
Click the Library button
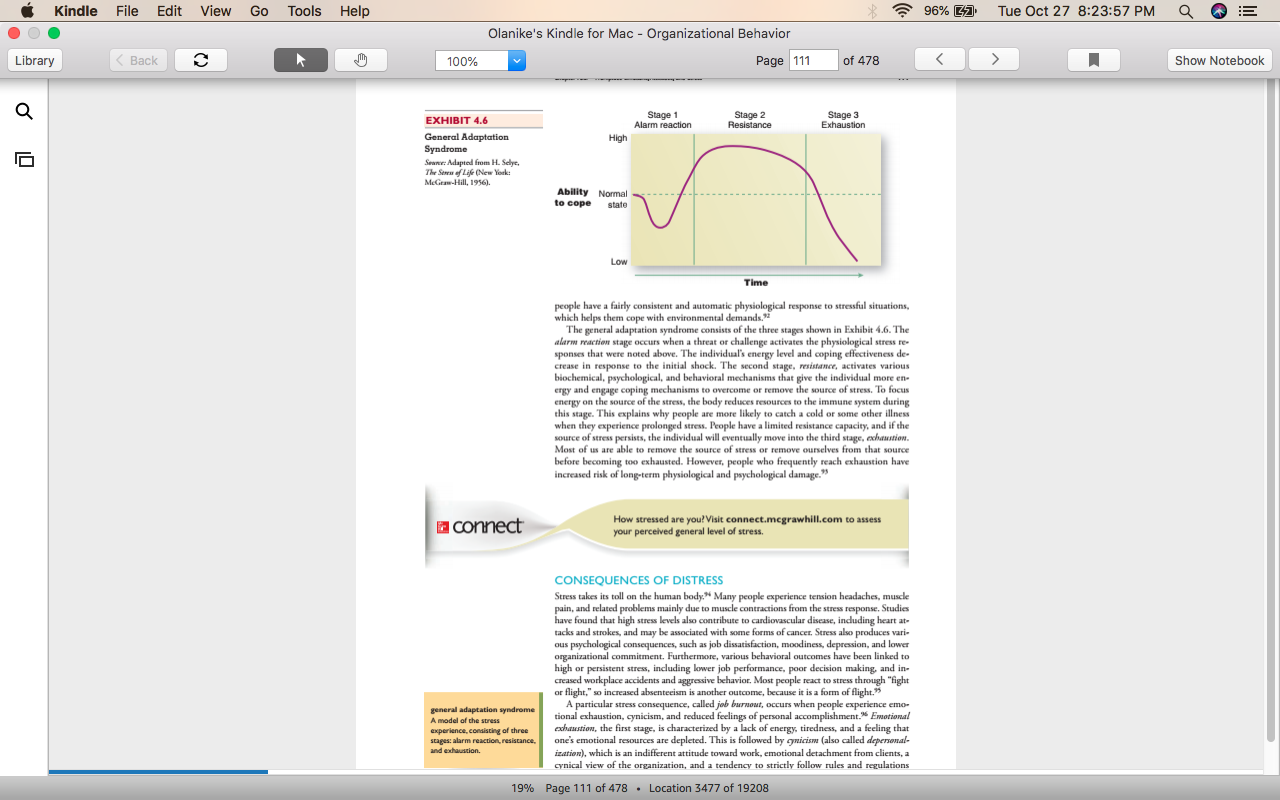[35, 60]
